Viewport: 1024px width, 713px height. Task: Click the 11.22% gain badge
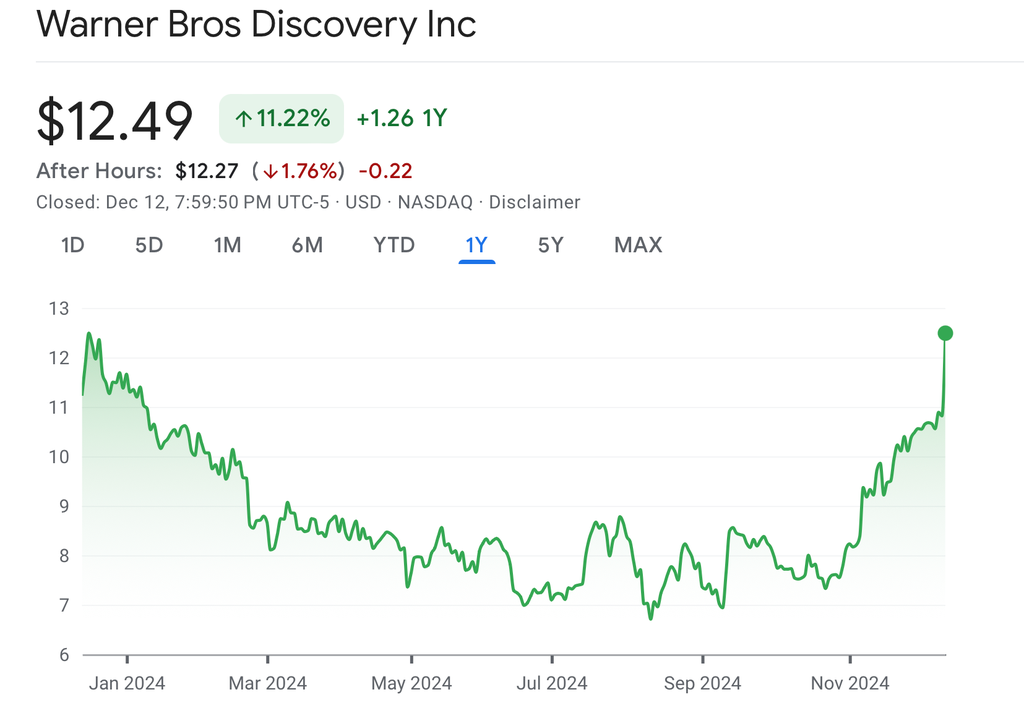tap(281, 118)
